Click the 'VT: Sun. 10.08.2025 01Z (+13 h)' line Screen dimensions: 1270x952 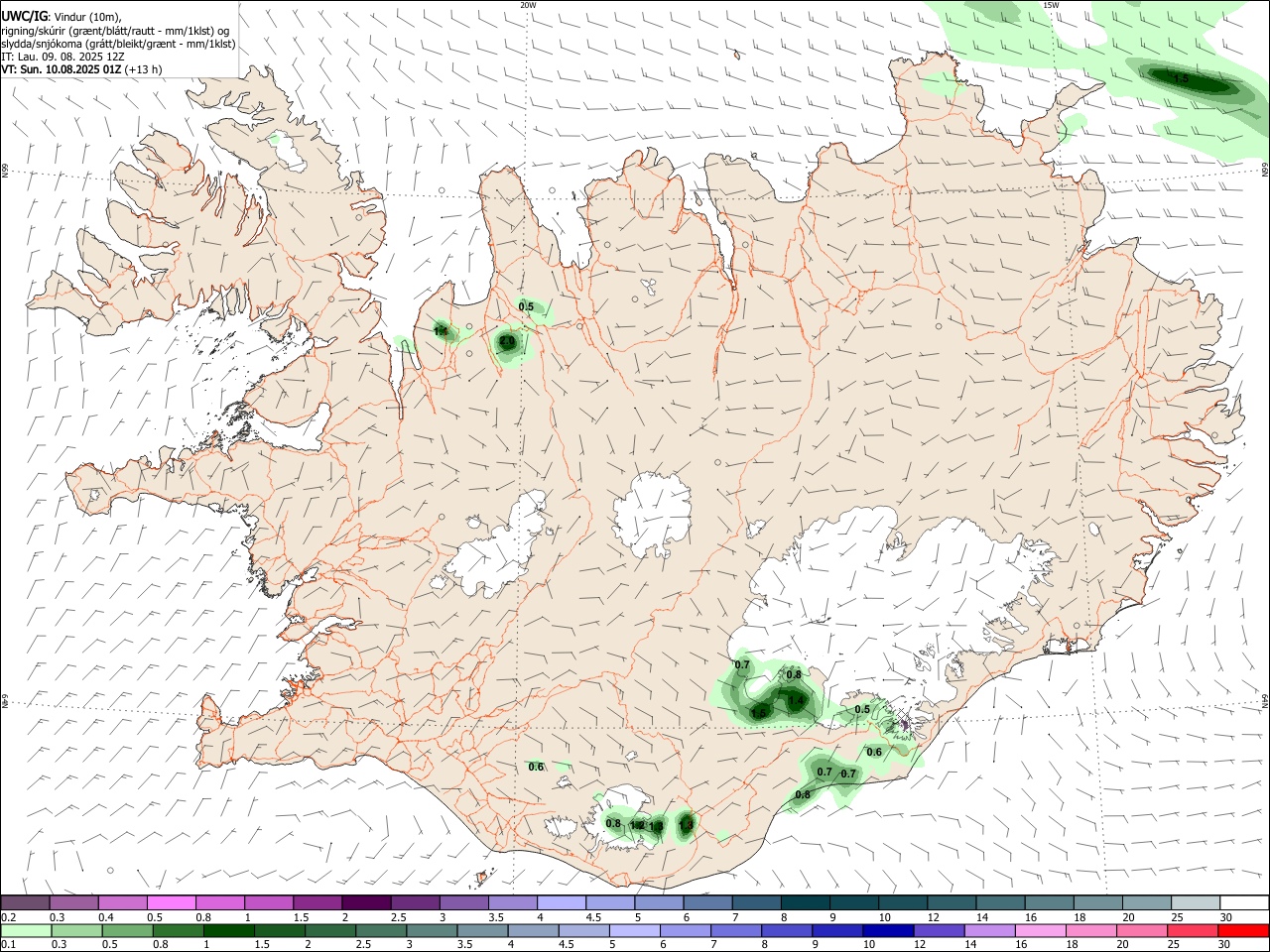(x=81, y=69)
